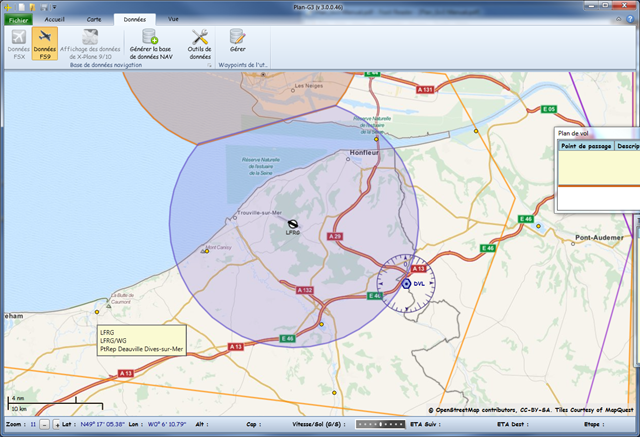
Task: Adjust the ground speed slider in status bar
Action: click(380, 424)
